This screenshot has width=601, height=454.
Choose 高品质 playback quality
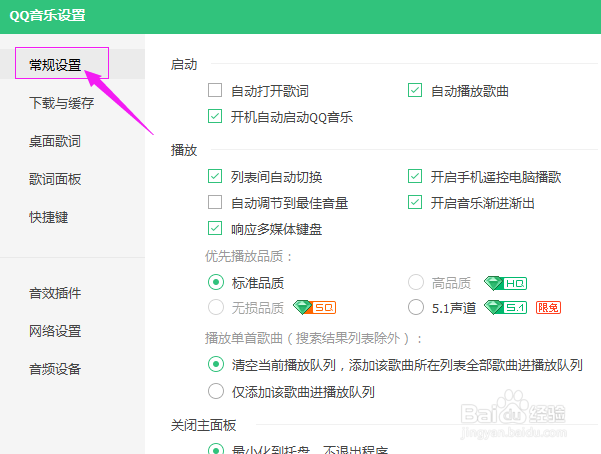point(416,283)
